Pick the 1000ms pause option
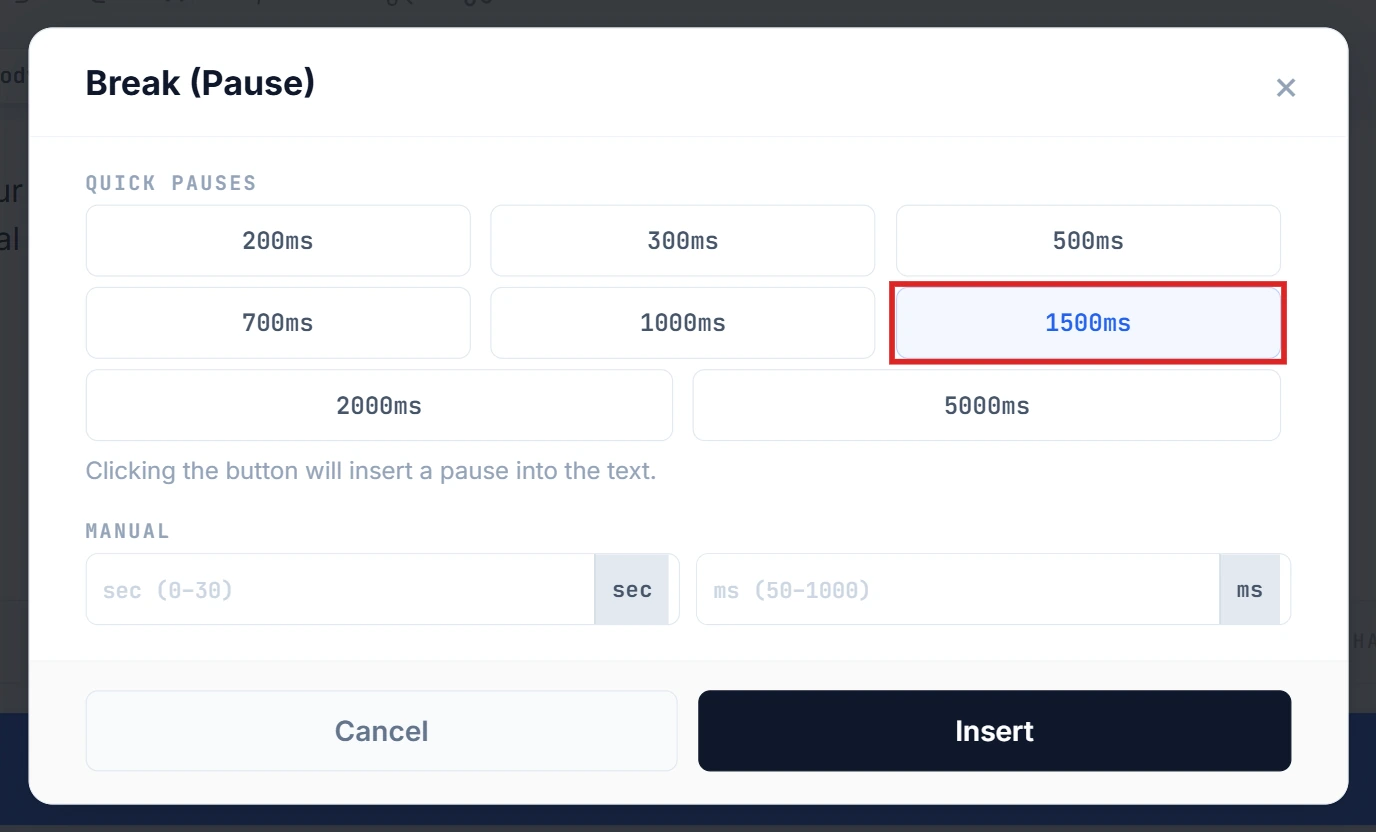1376x832 pixels. pyautogui.click(x=683, y=322)
